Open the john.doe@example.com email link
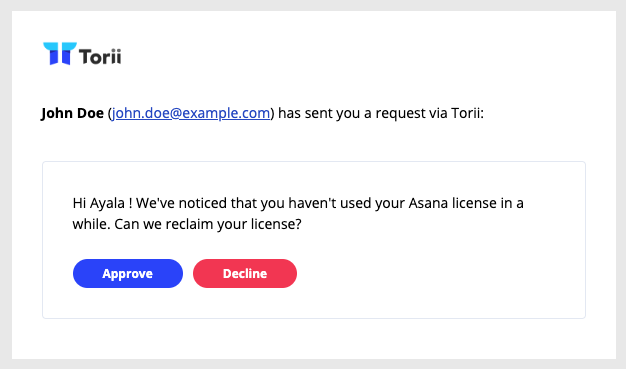Screen dimensions: 626x369 click(x=191, y=113)
